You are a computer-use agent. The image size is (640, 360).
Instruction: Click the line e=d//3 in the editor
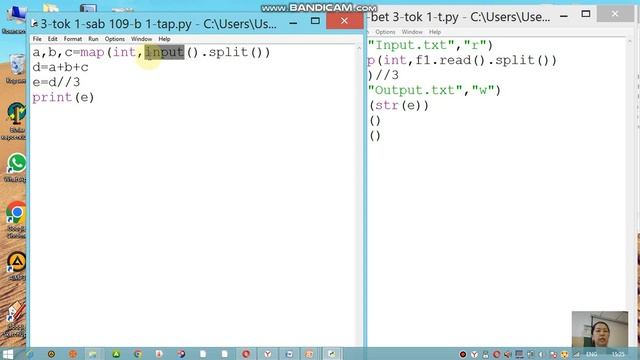coord(56,82)
